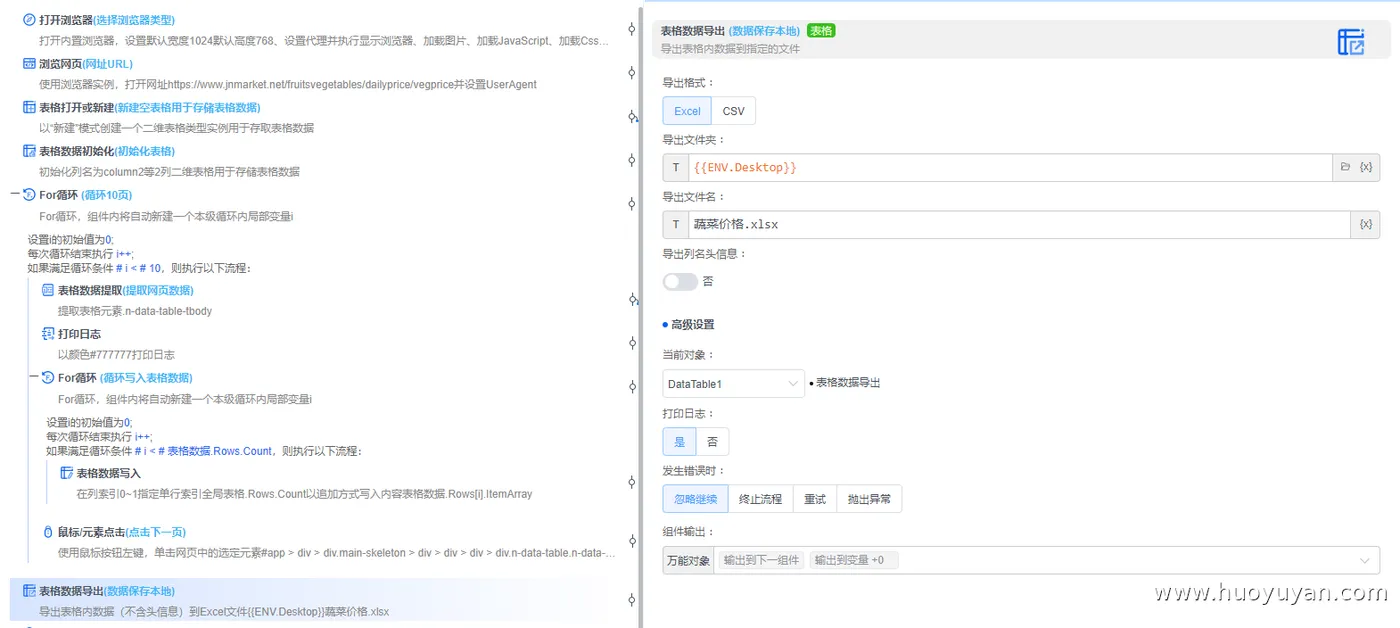
Task: Click the large blue table export icon in the panel header
Action: coord(1351,41)
